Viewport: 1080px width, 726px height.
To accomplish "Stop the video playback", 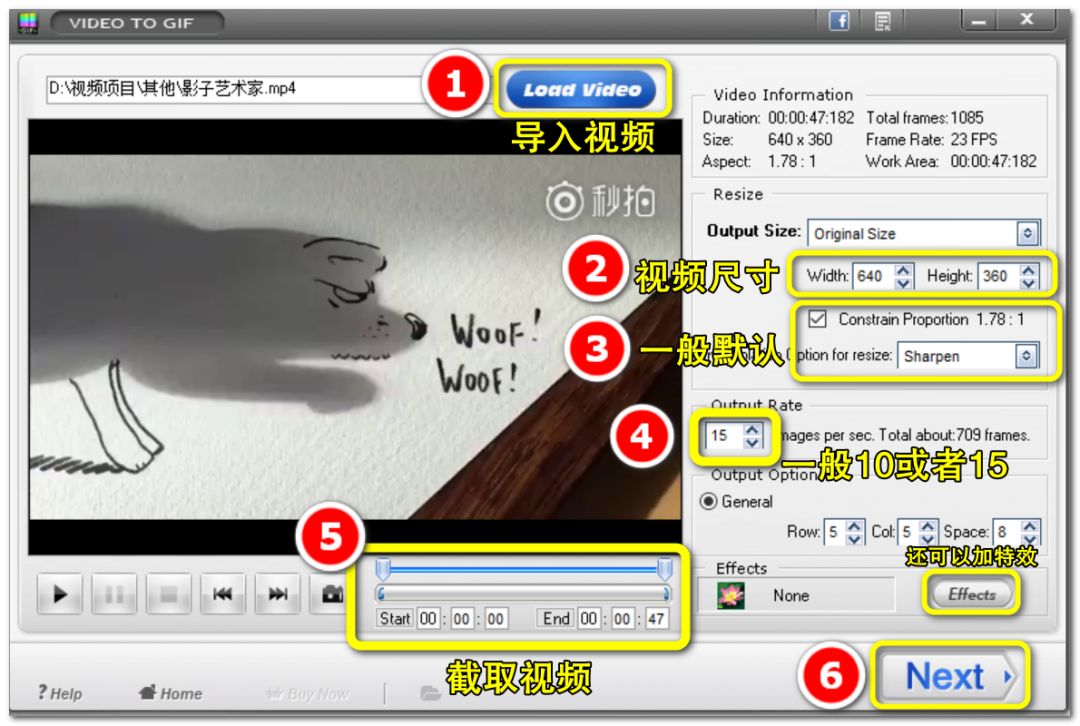I will click(169, 593).
